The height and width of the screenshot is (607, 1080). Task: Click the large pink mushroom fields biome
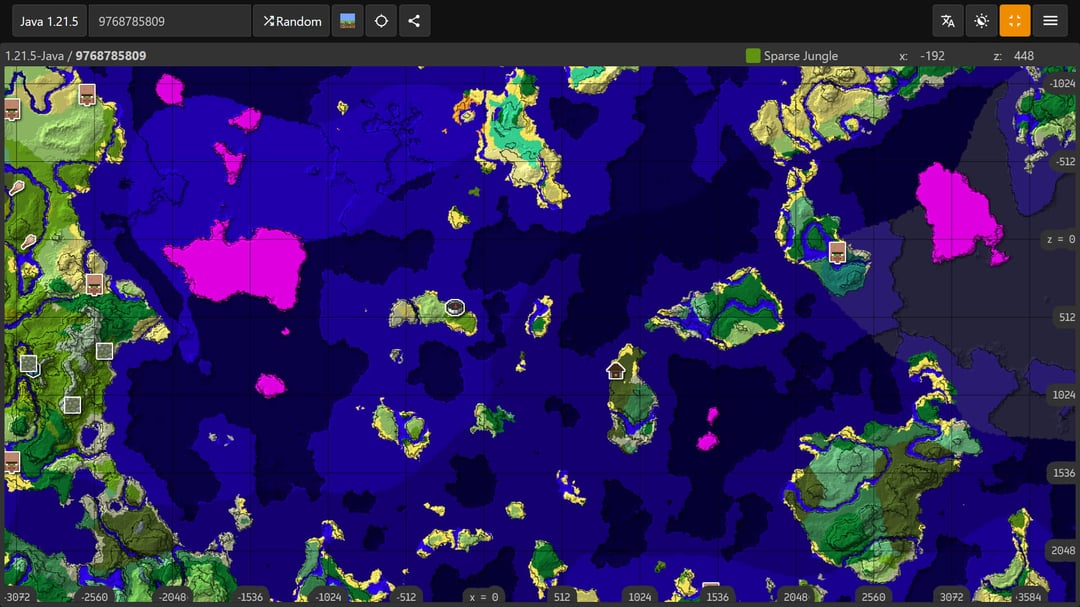click(x=240, y=264)
